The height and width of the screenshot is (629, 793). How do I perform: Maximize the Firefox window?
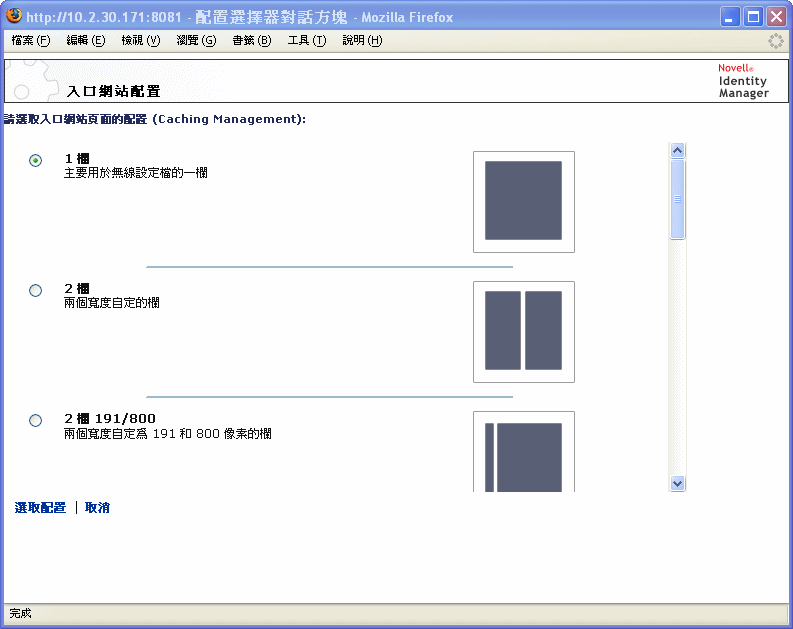(753, 17)
